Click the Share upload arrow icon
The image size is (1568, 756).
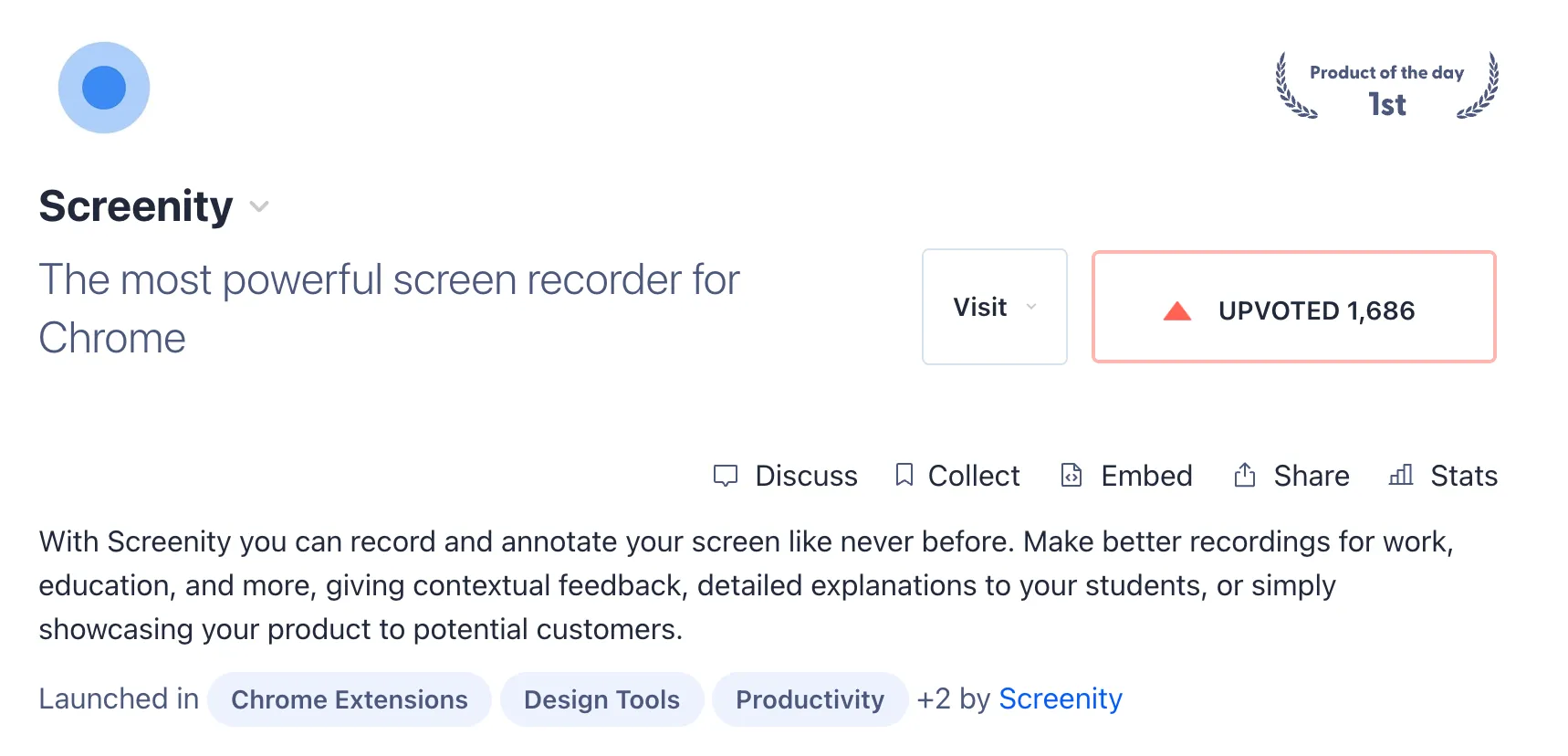[x=1245, y=475]
